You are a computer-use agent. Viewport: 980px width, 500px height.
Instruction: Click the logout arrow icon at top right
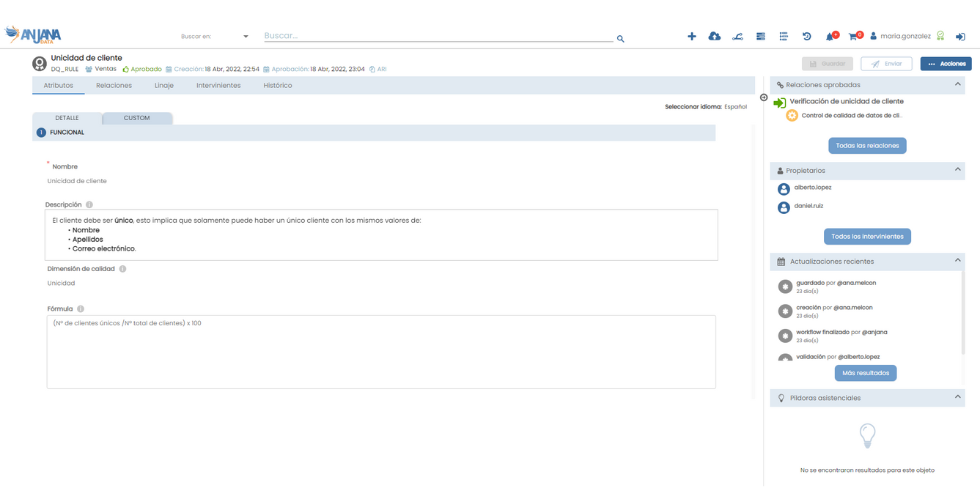coord(960,37)
